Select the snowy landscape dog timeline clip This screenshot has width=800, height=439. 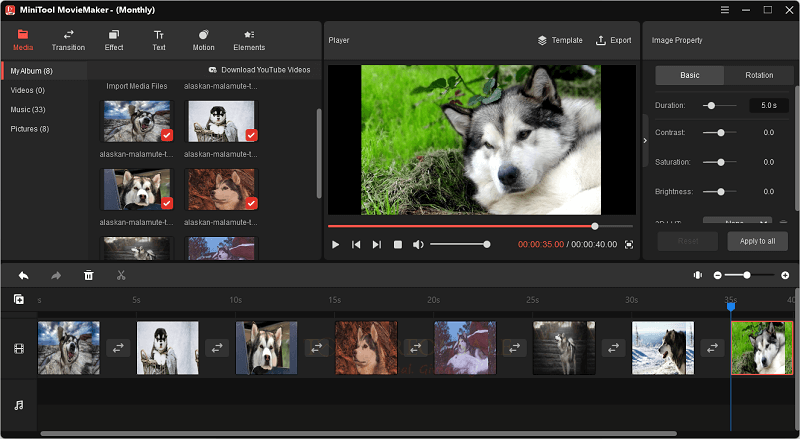click(x=663, y=348)
